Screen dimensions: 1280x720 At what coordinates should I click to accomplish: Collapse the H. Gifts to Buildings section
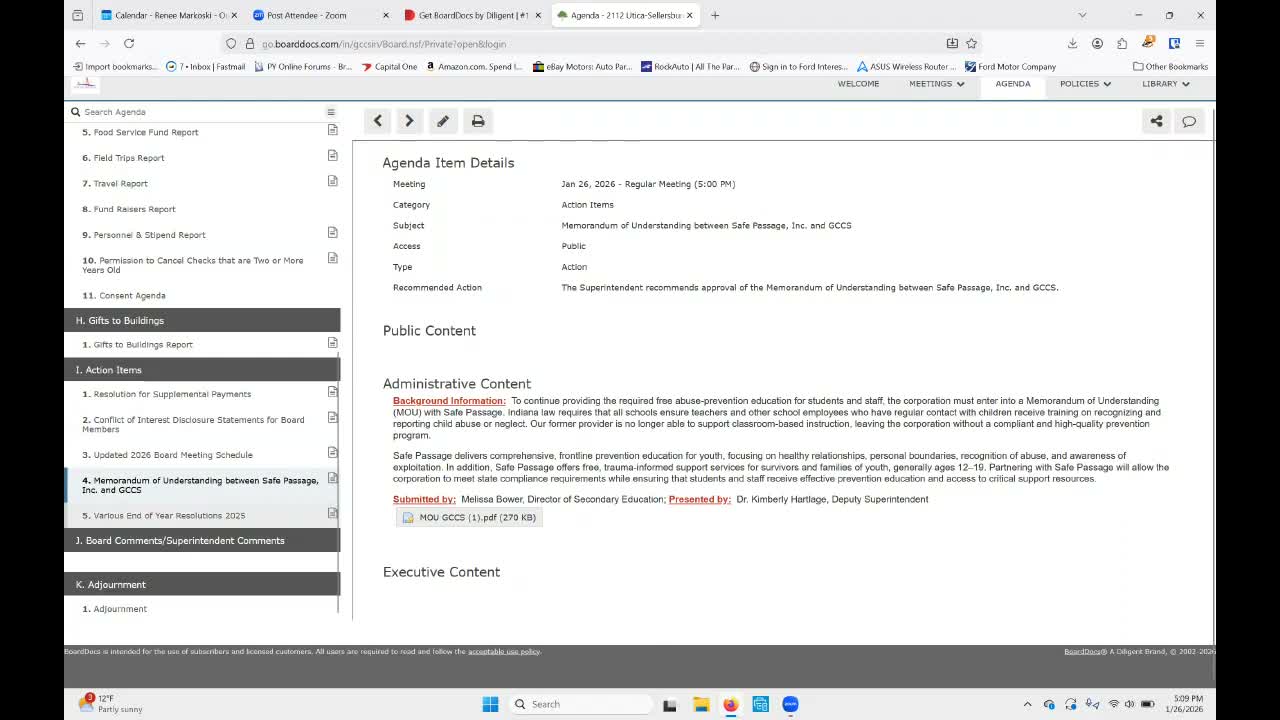202,320
